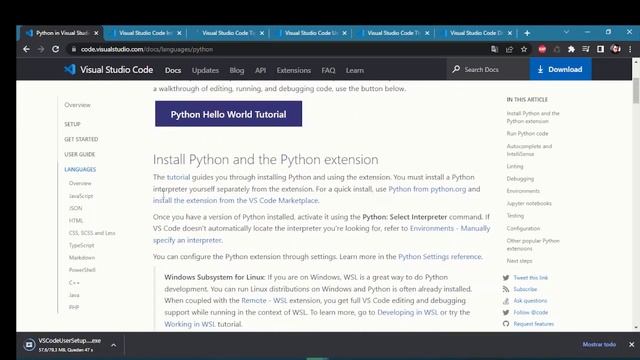Click the Twitter icon beside Tweet this link
640x360 pixels.
click(506, 278)
